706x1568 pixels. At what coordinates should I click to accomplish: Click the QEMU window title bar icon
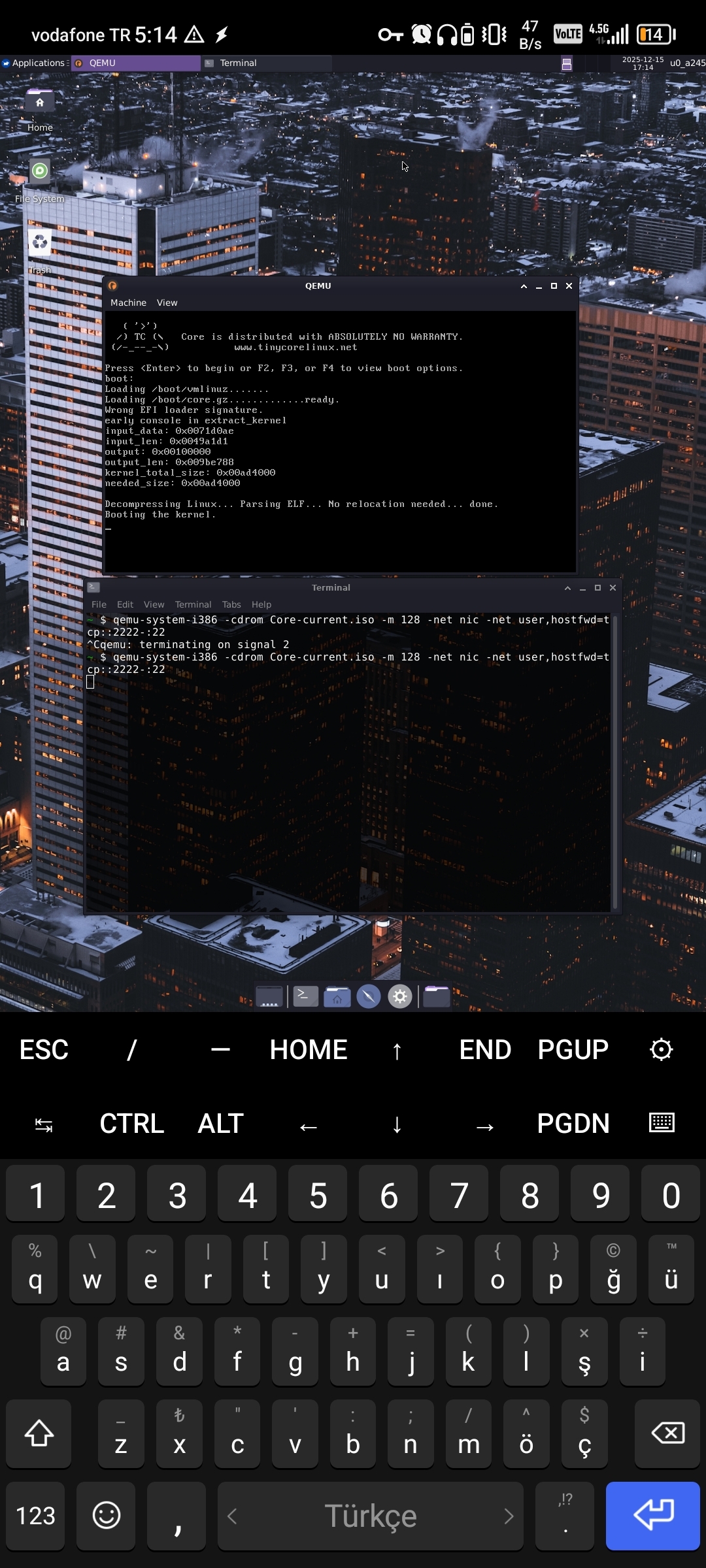coord(112,286)
